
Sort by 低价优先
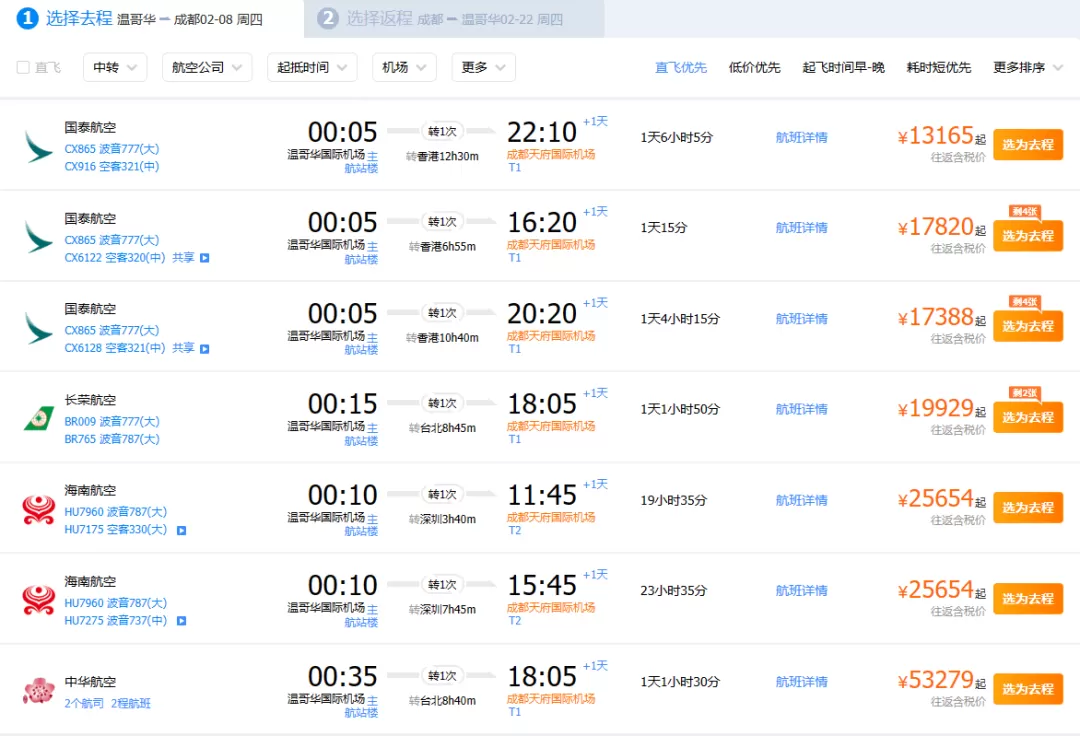click(754, 67)
